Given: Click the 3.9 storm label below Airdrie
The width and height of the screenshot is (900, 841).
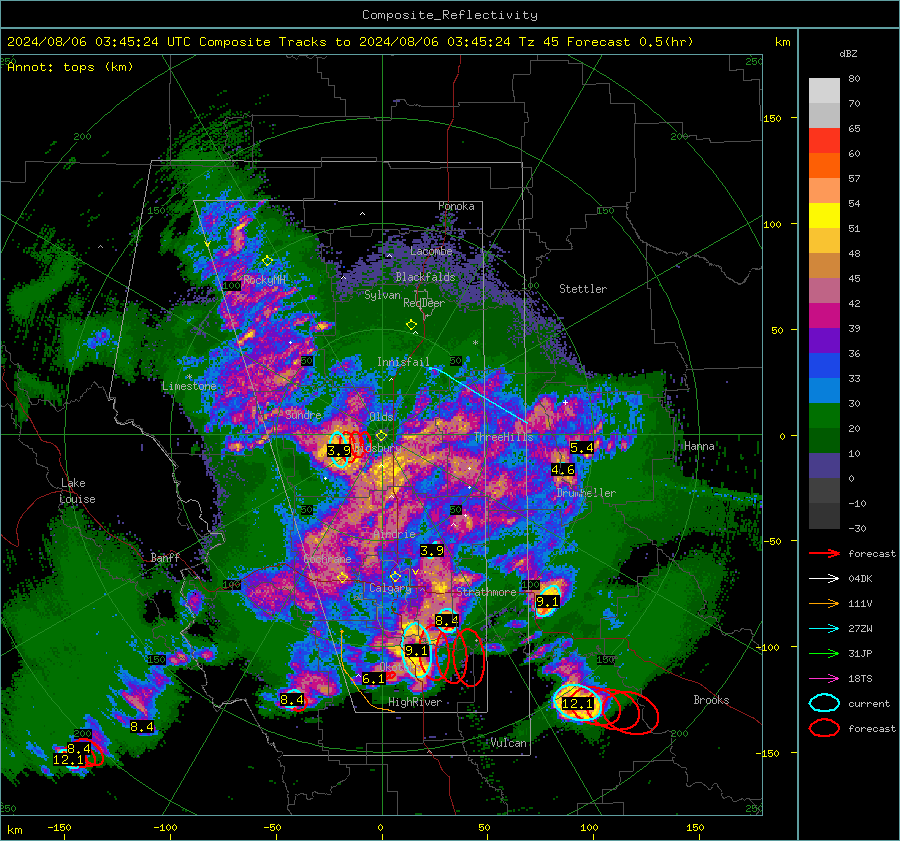Looking at the screenshot, I should pyautogui.click(x=432, y=551).
